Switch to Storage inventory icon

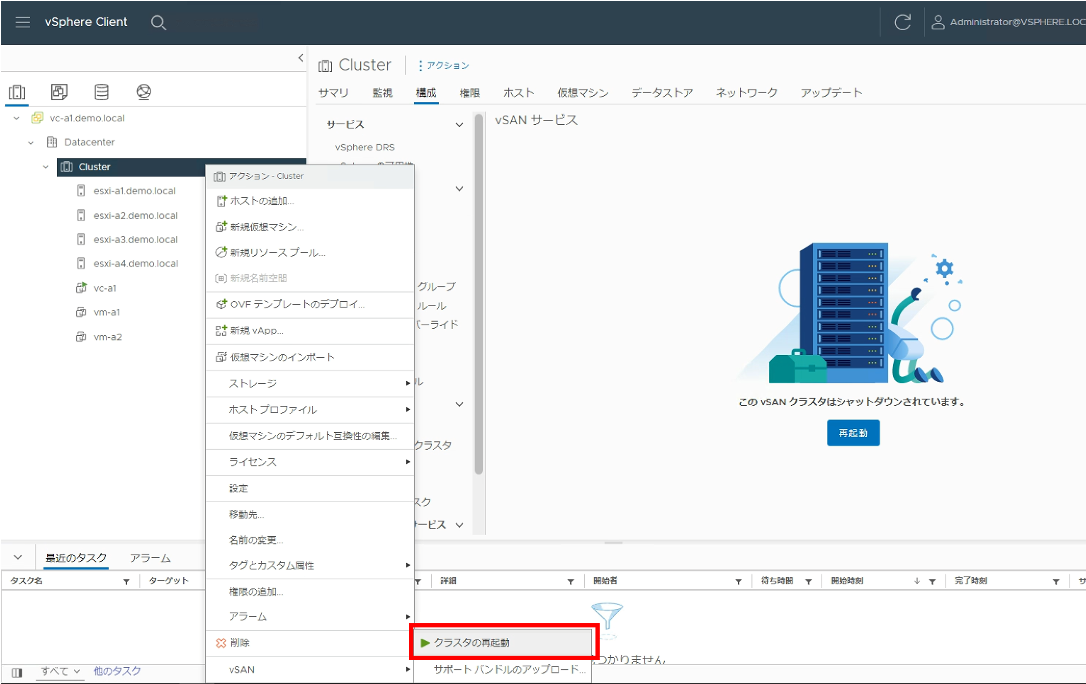tap(101, 91)
